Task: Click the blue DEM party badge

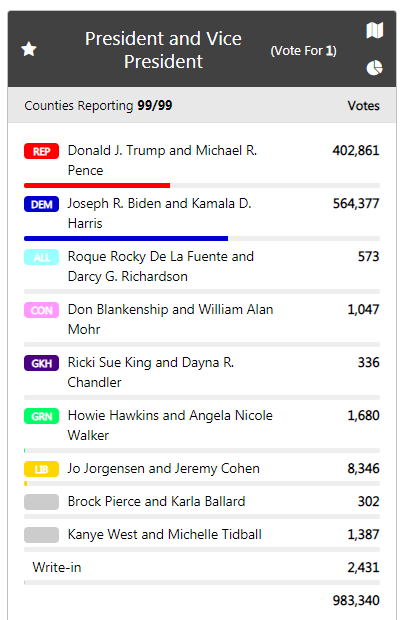Action: [x=42, y=204]
